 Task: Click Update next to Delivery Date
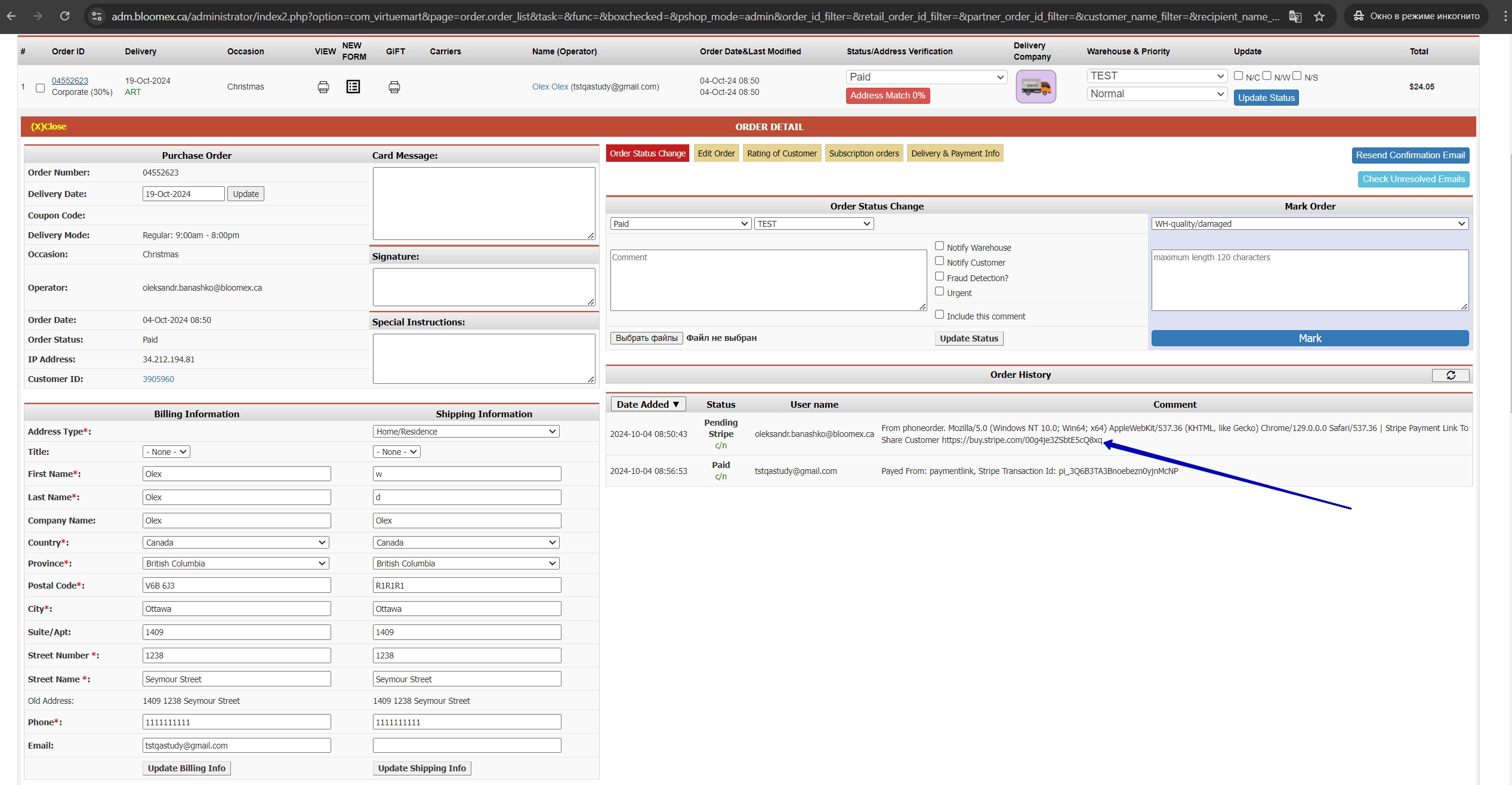(246, 194)
